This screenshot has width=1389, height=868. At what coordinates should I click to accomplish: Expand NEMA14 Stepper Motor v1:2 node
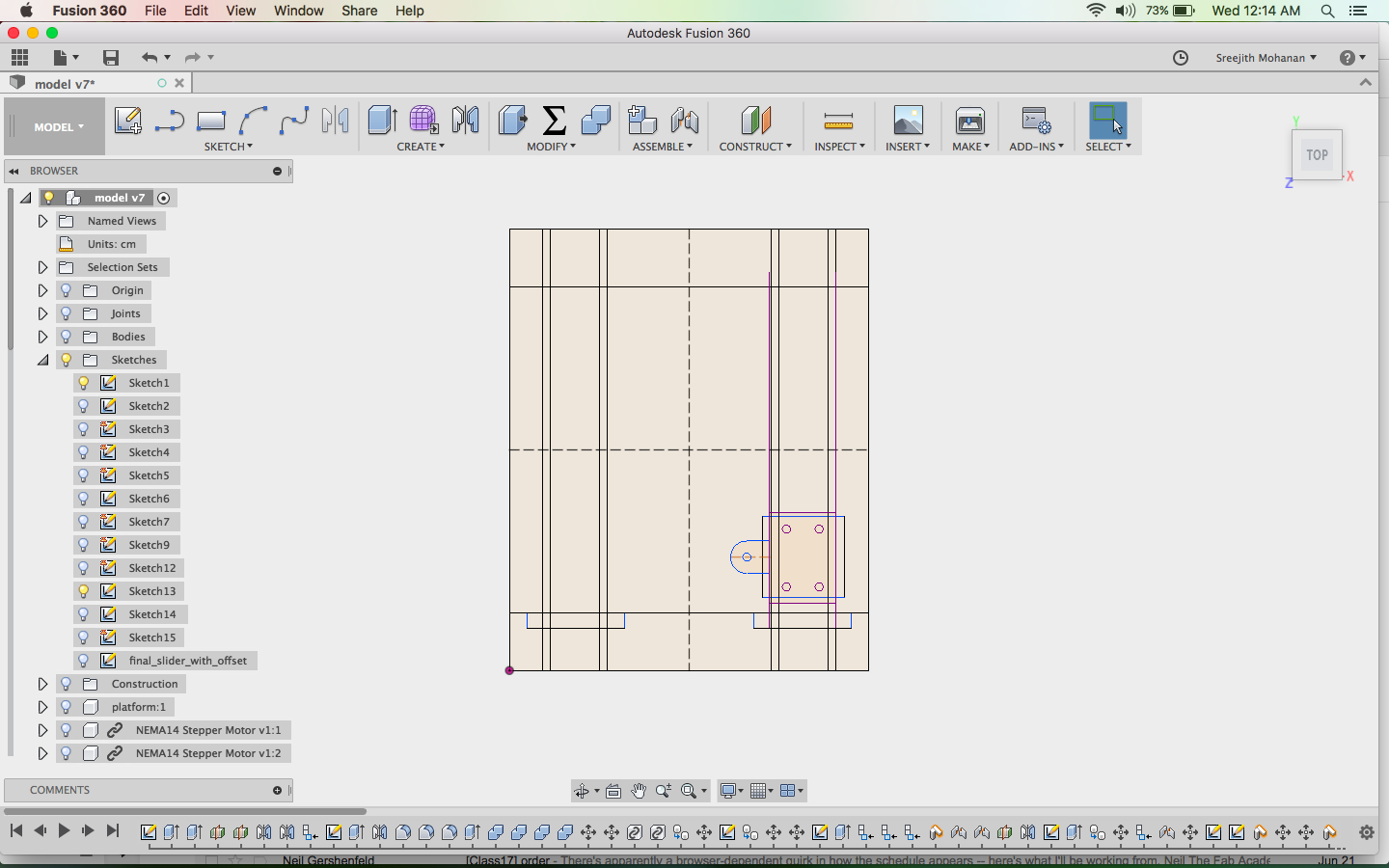coord(42,753)
